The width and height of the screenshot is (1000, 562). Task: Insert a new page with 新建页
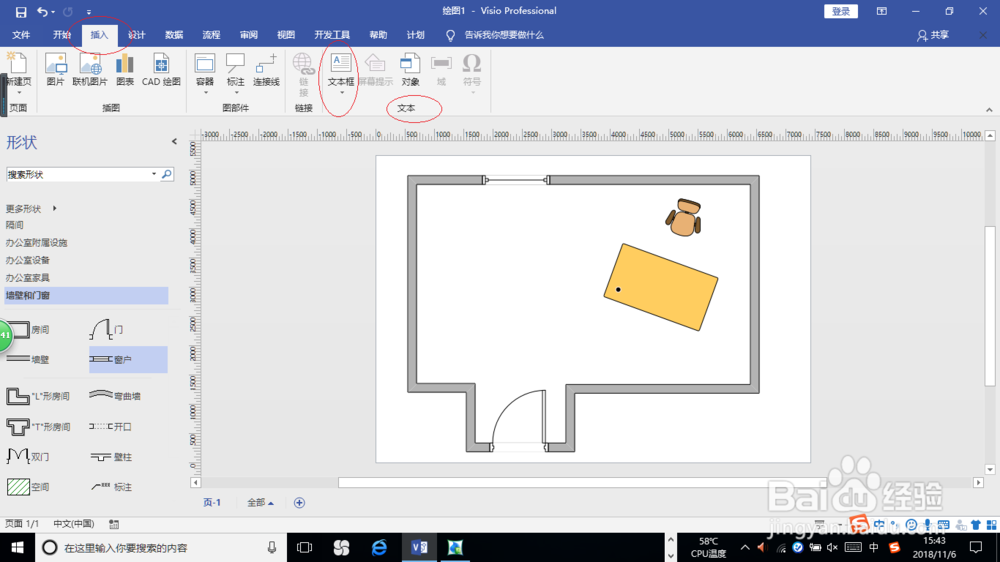tap(18, 70)
